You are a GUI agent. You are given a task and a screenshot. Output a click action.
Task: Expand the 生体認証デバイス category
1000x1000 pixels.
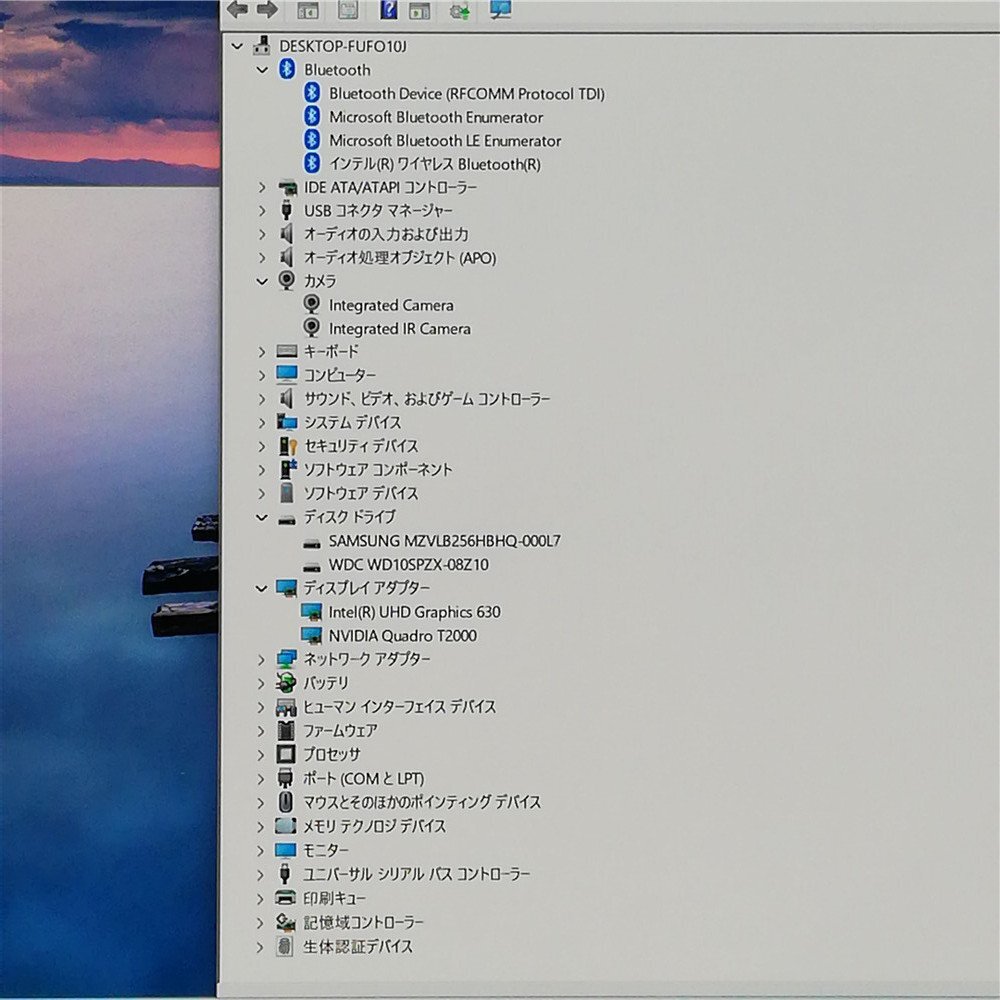pos(262,946)
